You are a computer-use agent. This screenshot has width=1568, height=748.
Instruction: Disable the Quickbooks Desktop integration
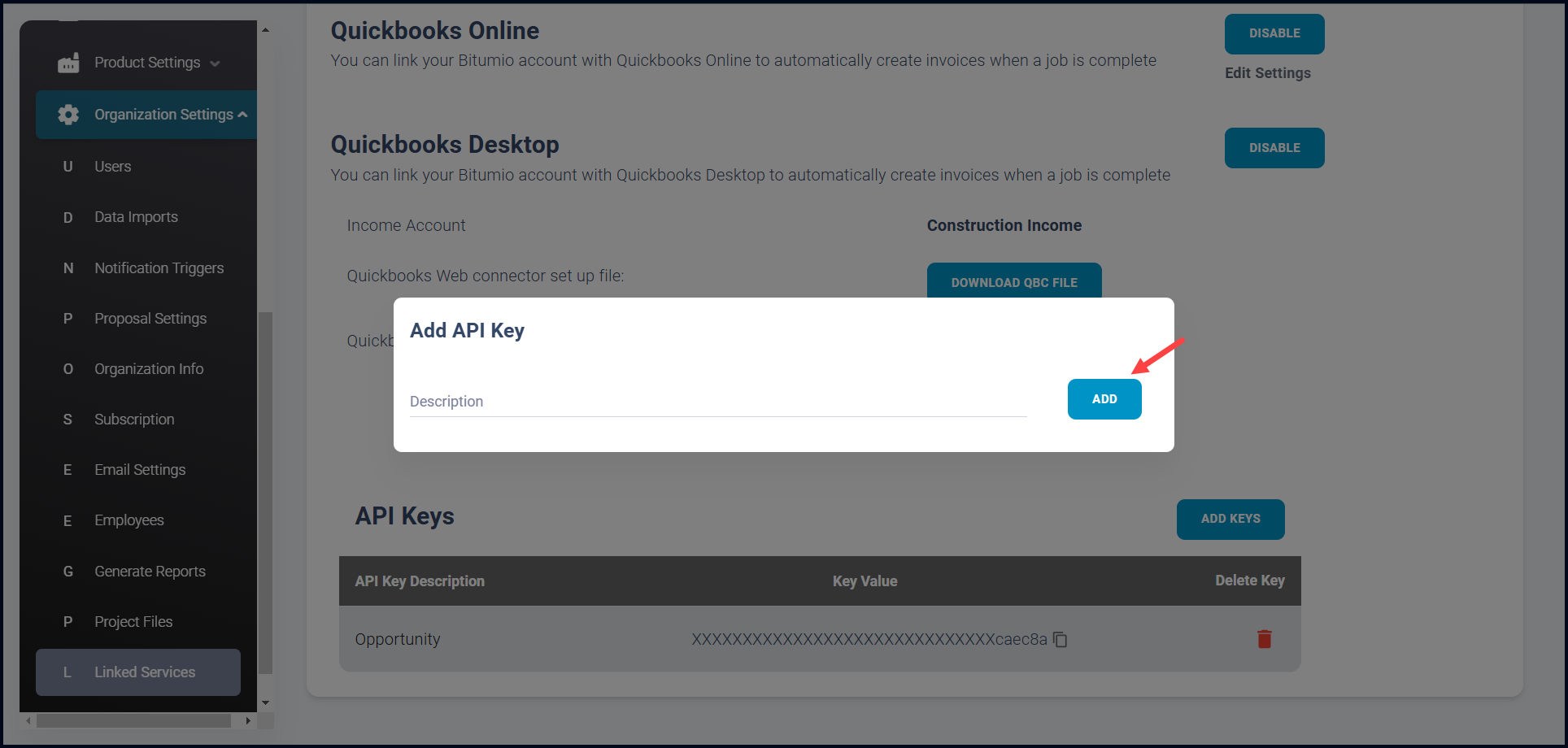(x=1274, y=148)
